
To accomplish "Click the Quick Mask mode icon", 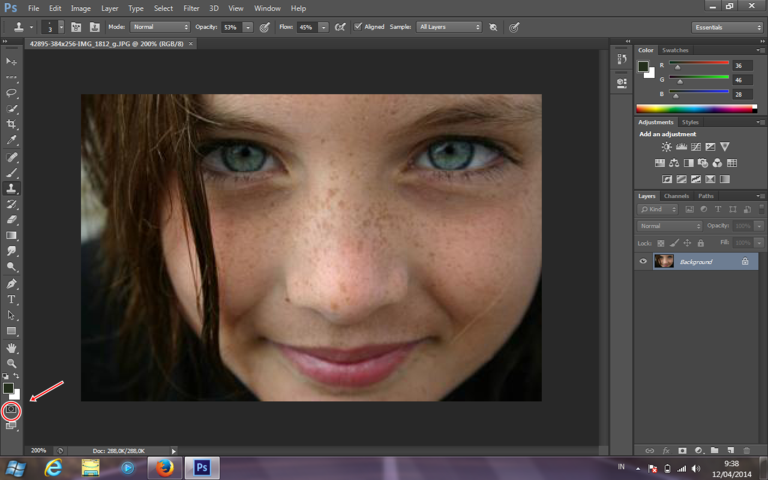I will pyautogui.click(x=12, y=410).
